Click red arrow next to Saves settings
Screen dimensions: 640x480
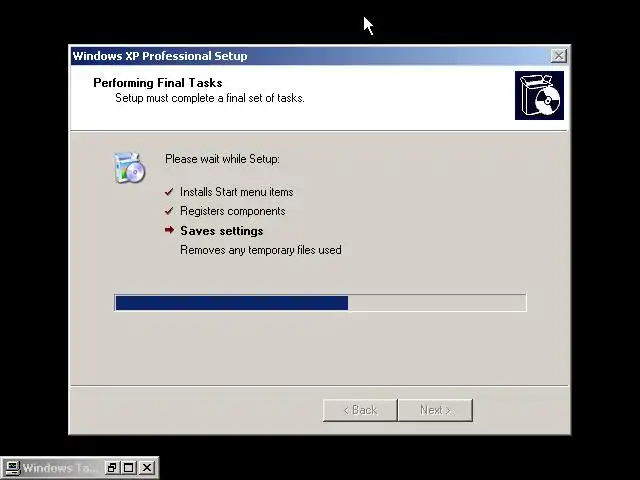point(169,230)
